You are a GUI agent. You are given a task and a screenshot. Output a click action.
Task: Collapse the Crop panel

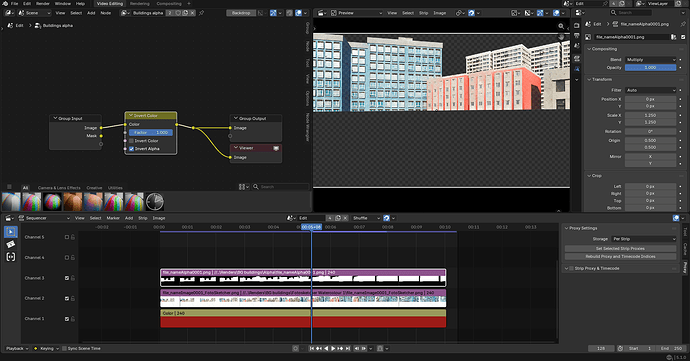click(590, 176)
